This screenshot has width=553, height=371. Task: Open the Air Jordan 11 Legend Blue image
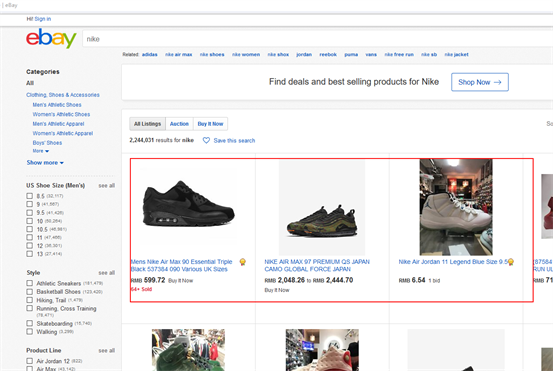456,207
